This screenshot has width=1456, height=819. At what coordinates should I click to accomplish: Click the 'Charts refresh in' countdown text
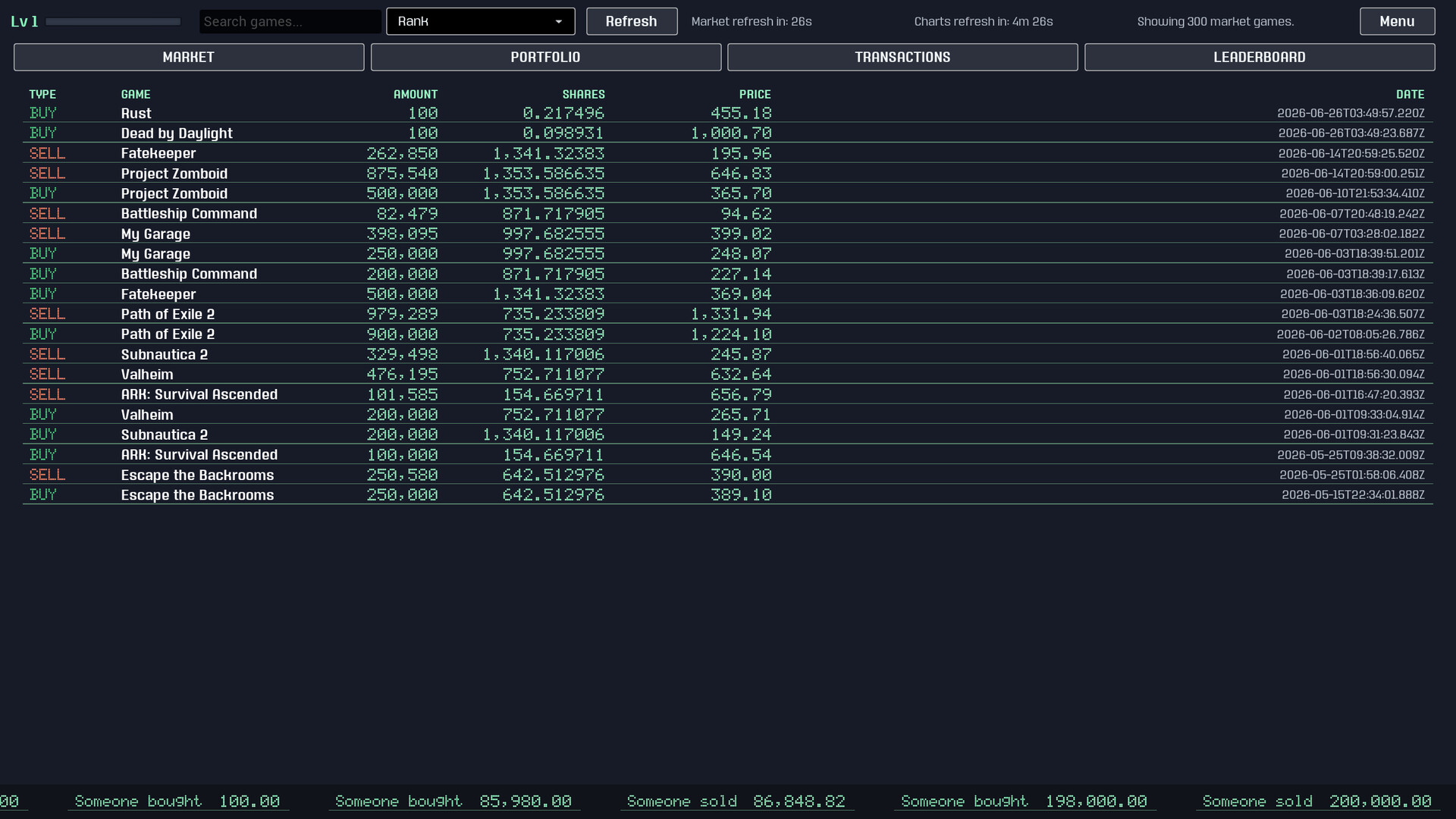[x=984, y=21]
